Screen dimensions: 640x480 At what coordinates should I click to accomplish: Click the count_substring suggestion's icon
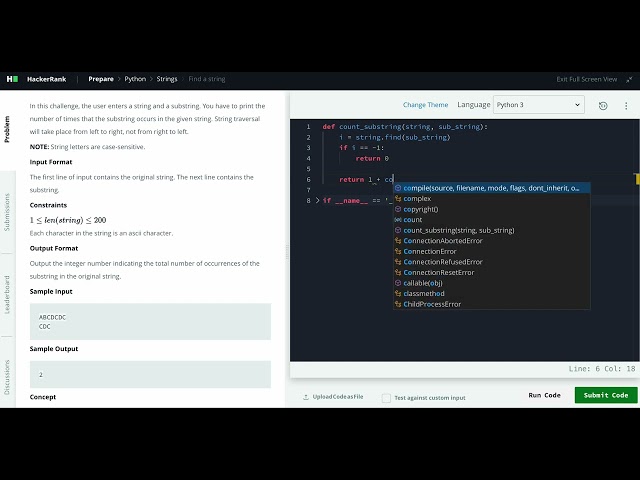[x=398, y=230]
